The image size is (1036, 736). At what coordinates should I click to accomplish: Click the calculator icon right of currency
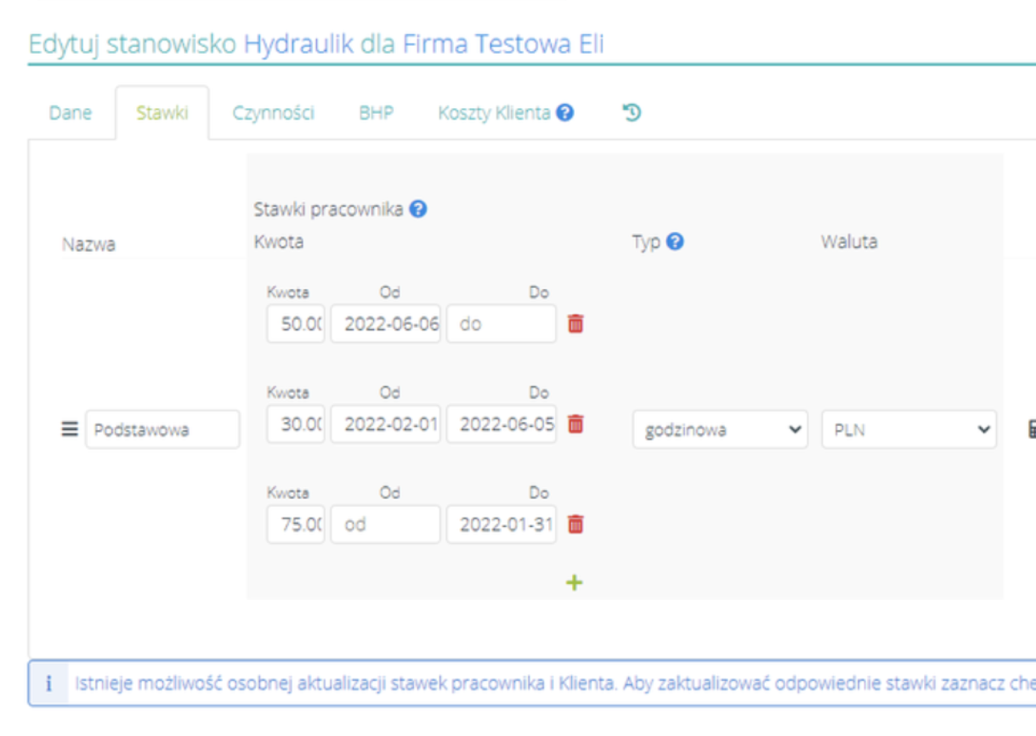coord(1030,429)
